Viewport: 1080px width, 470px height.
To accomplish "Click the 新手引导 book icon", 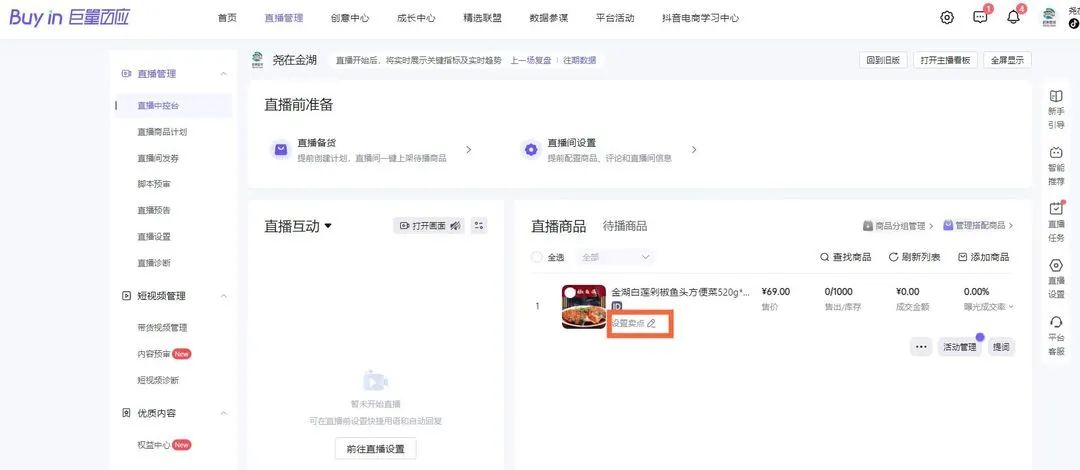I will 1055,97.
